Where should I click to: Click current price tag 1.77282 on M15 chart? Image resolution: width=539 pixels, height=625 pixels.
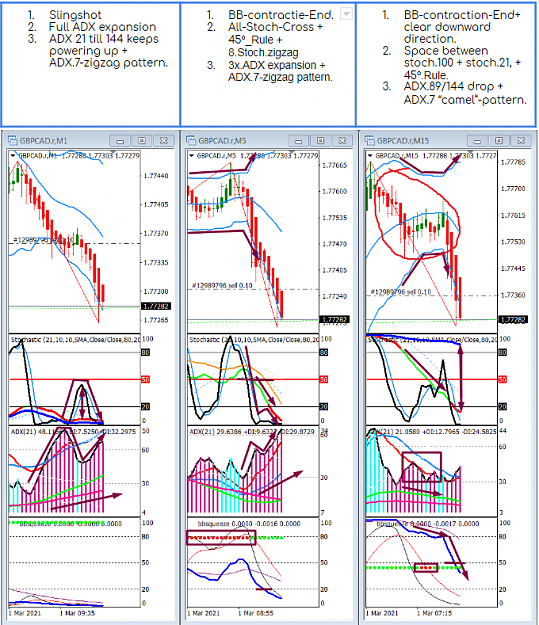pyautogui.click(x=513, y=319)
